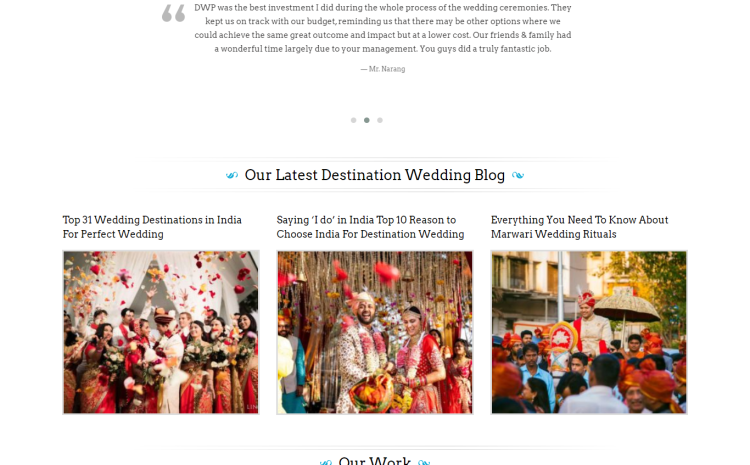Click the Our Work section heading
Image resolution: width=750 pixels, height=465 pixels.
(375, 460)
